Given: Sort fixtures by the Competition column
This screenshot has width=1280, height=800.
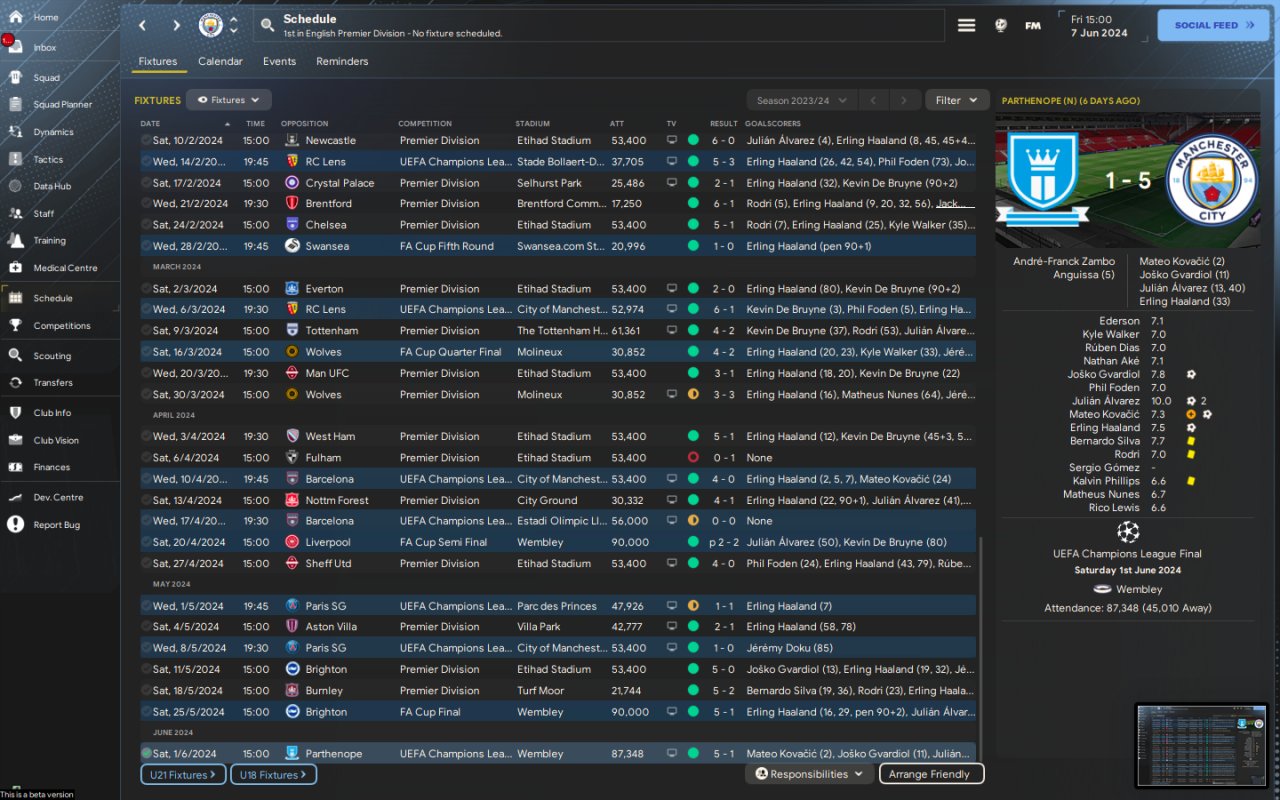Looking at the screenshot, I should tap(425, 124).
